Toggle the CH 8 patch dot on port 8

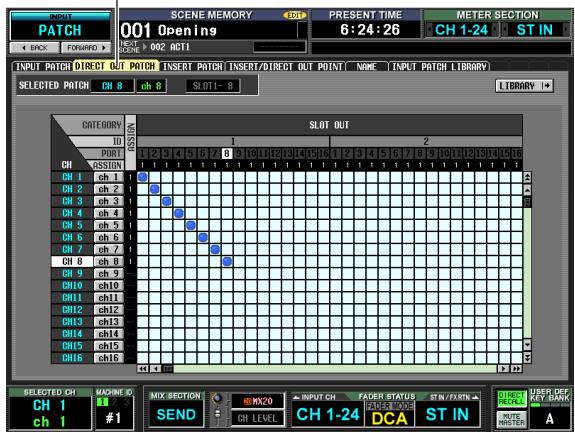[227, 261]
